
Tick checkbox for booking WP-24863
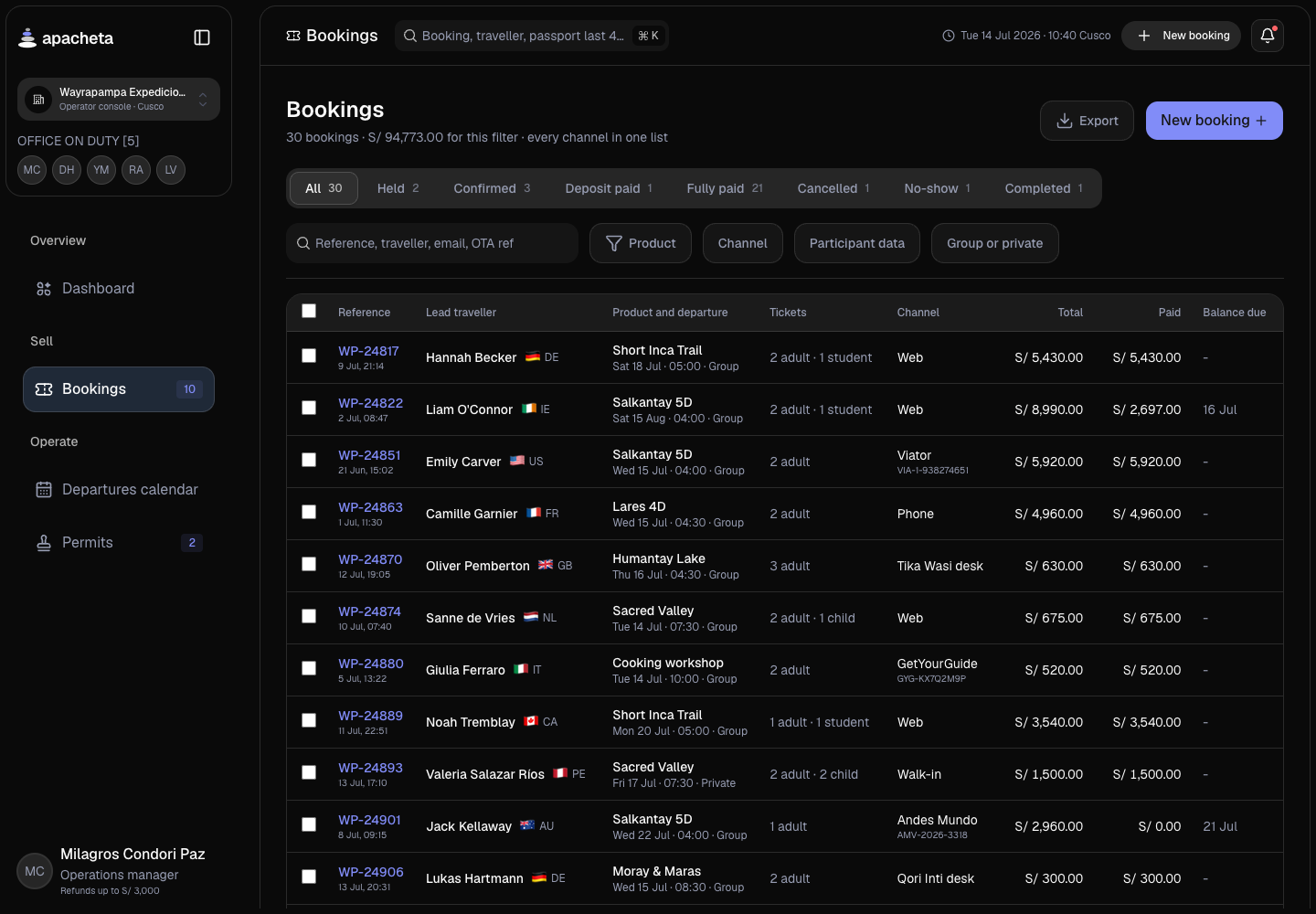pyautogui.click(x=309, y=512)
